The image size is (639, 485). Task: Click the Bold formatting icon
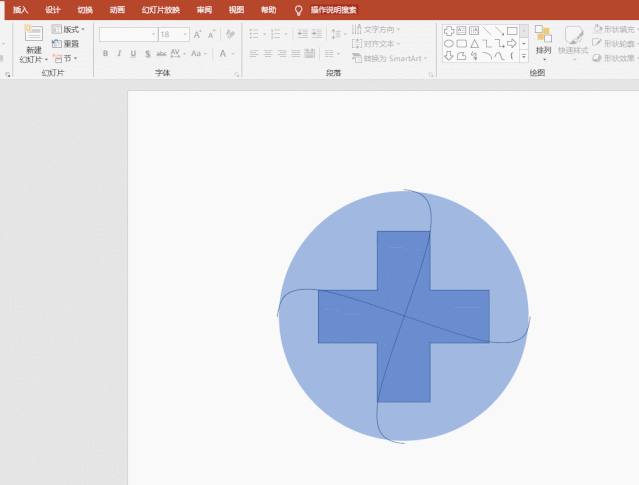[x=105, y=54]
